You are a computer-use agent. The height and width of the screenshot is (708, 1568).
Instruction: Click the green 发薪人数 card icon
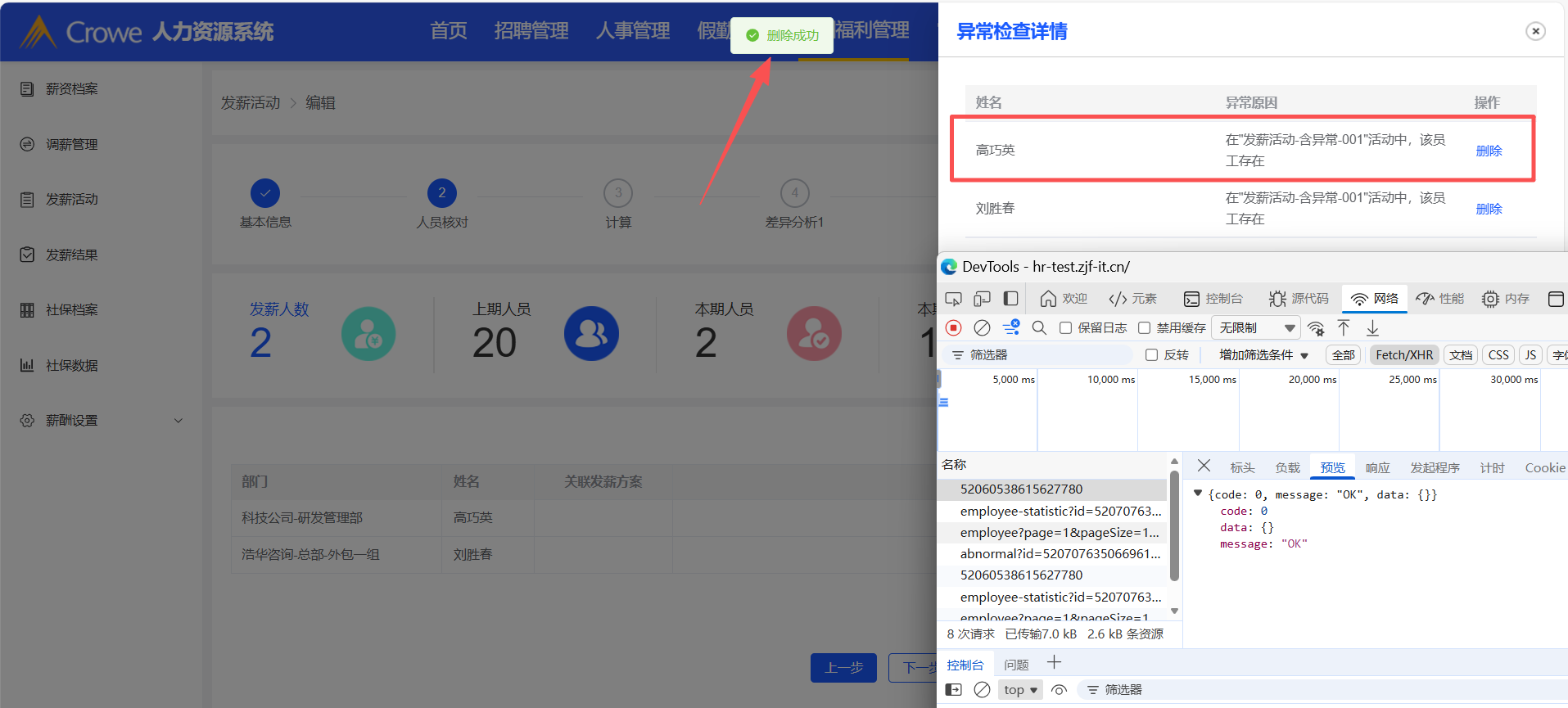tap(368, 333)
